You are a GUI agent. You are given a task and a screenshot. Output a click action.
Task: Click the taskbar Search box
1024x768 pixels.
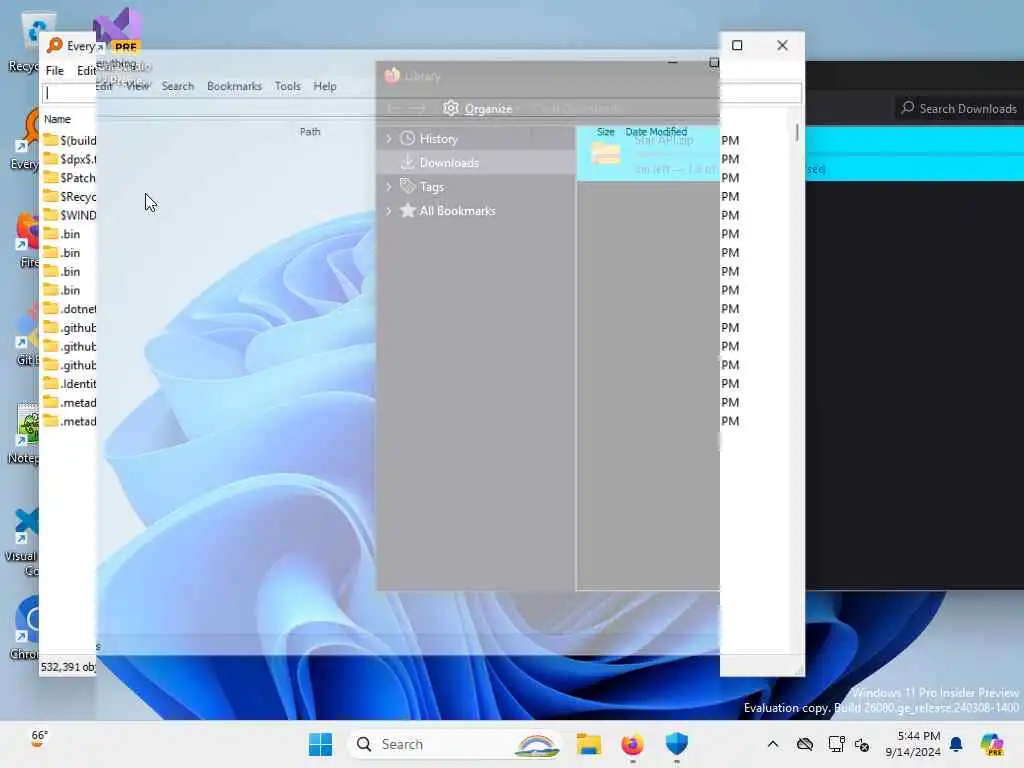pyautogui.click(x=456, y=744)
